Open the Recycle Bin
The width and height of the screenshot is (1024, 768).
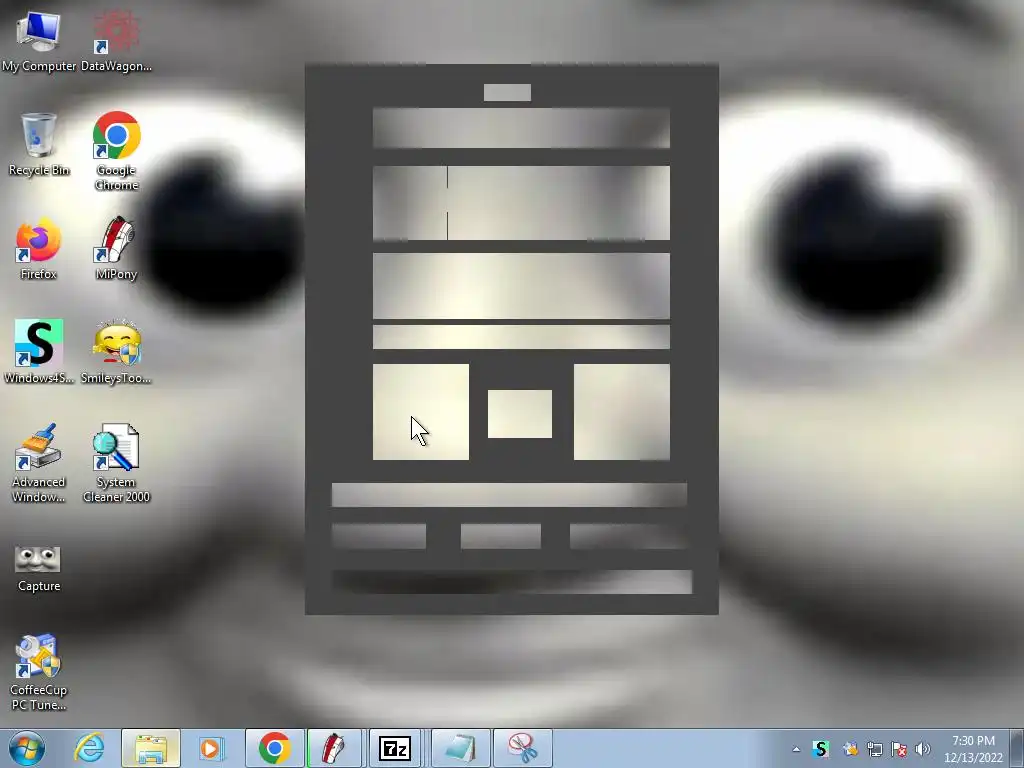click(39, 145)
